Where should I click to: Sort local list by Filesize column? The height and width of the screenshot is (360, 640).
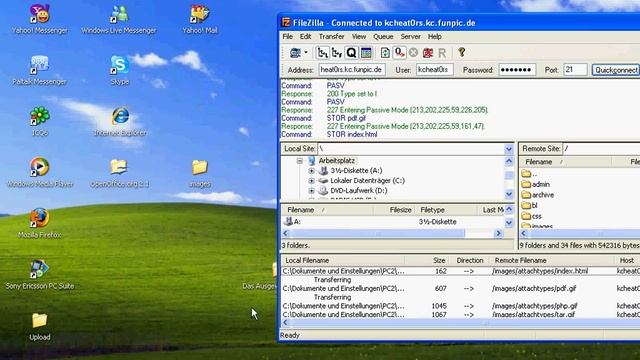[x=395, y=210]
